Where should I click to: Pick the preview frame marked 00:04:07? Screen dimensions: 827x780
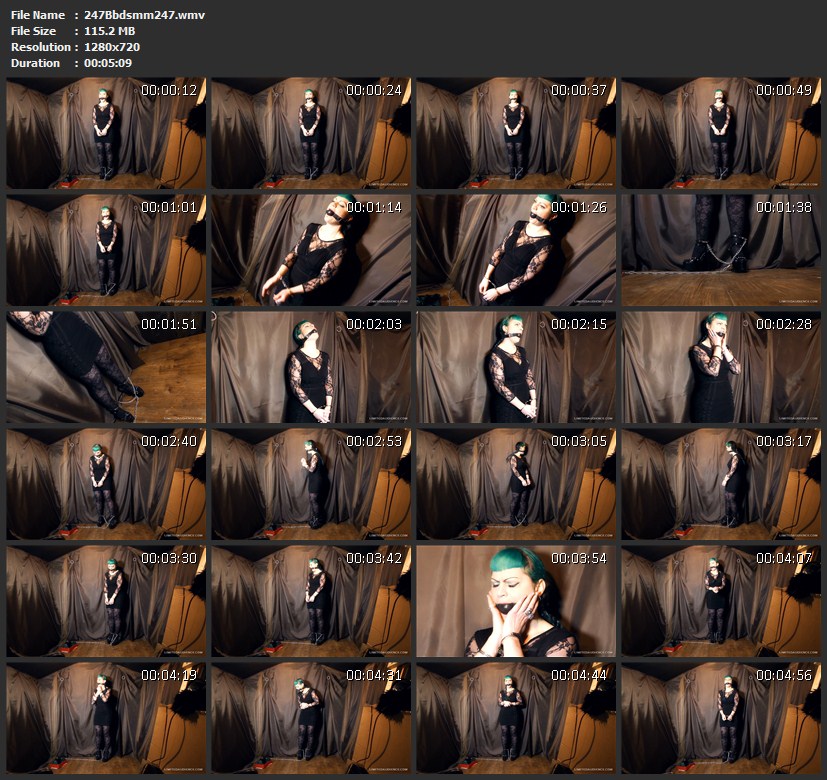(x=721, y=601)
